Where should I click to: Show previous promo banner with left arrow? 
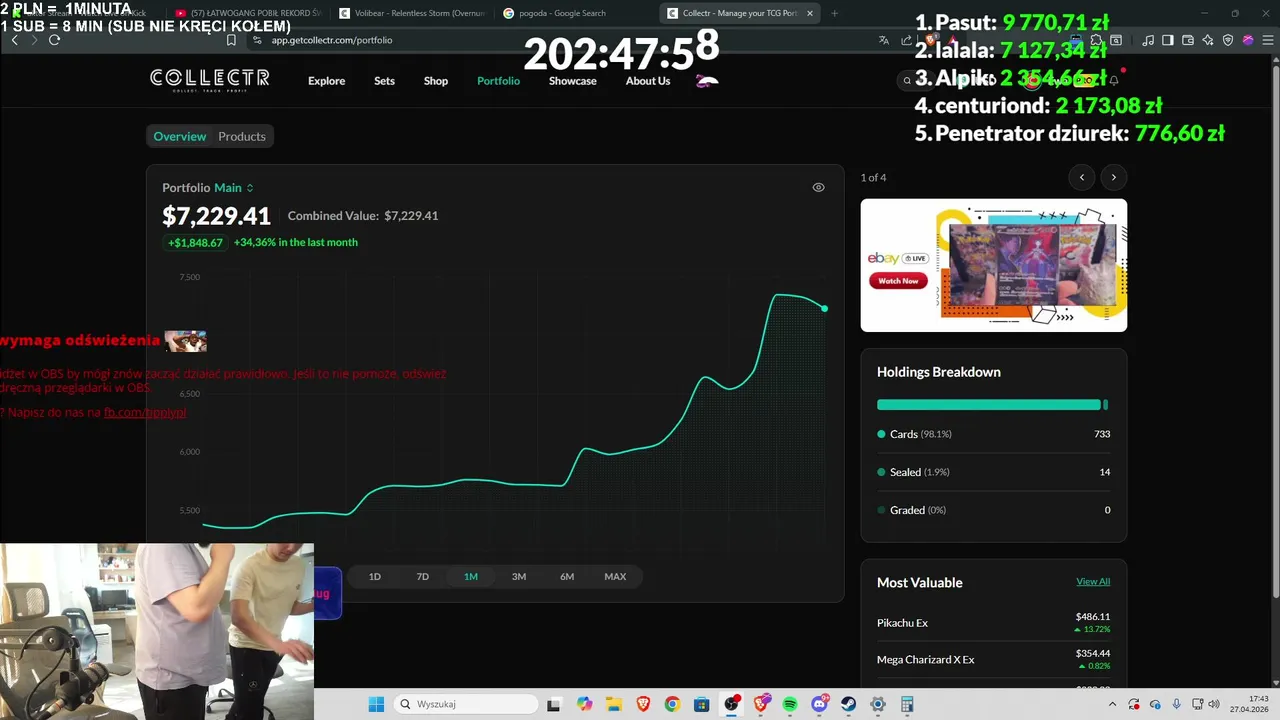[x=1082, y=177]
